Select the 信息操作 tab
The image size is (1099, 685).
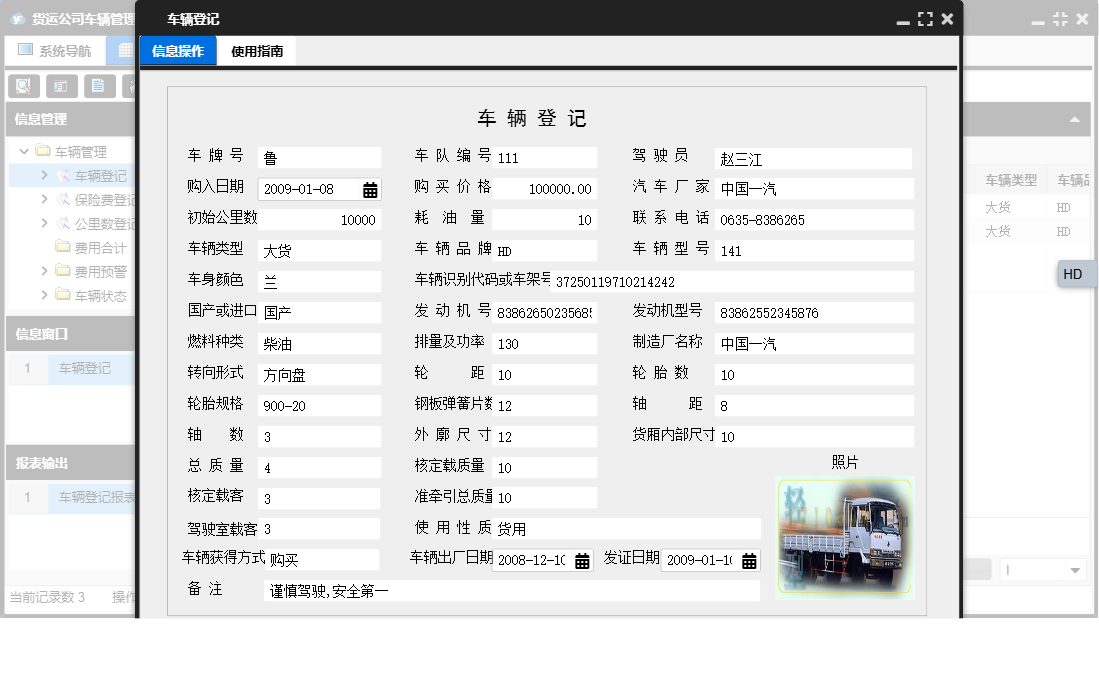pos(178,51)
